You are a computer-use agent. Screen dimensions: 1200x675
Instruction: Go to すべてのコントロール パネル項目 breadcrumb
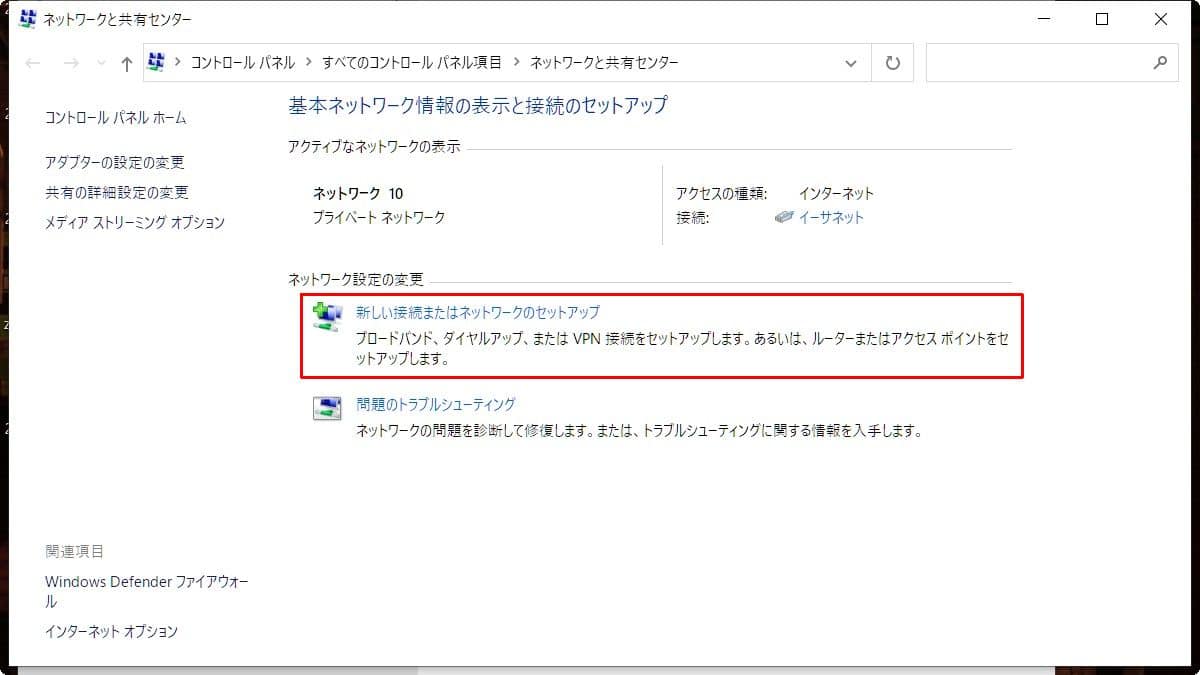pos(411,62)
